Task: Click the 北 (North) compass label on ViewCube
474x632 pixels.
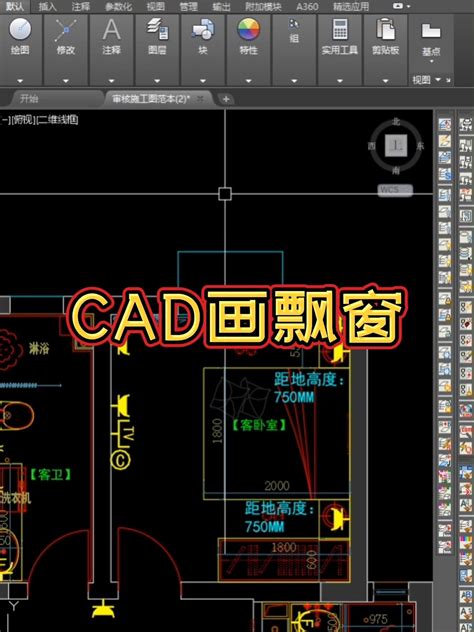Action: 396,122
